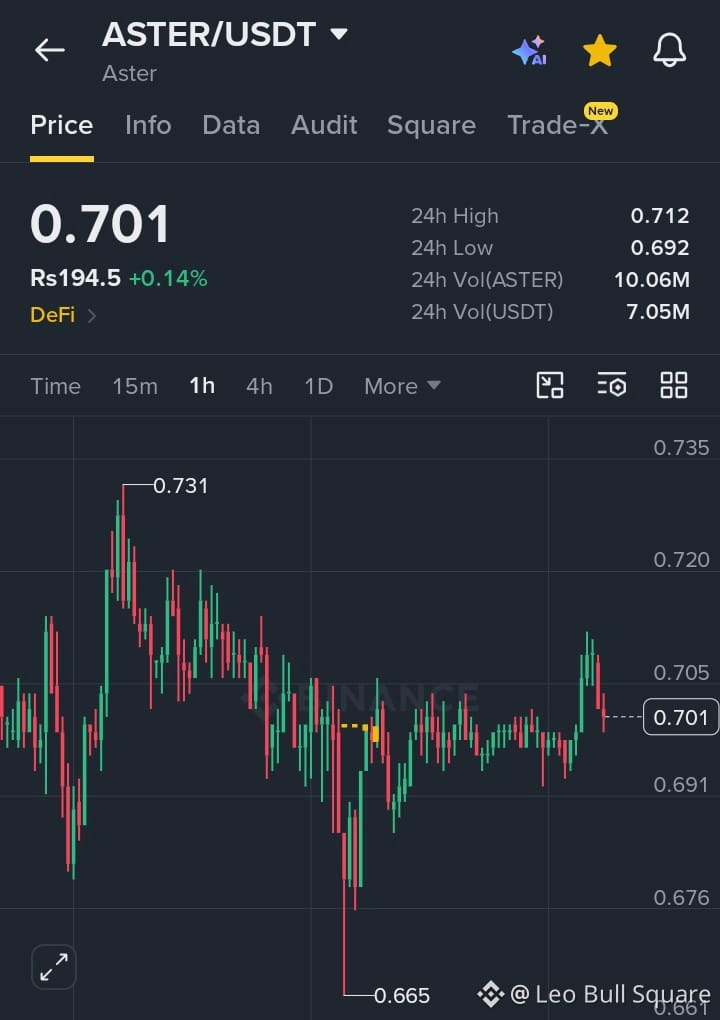Open the DeFi category link
This screenshot has height=1020, width=720.
(x=63, y=315)
